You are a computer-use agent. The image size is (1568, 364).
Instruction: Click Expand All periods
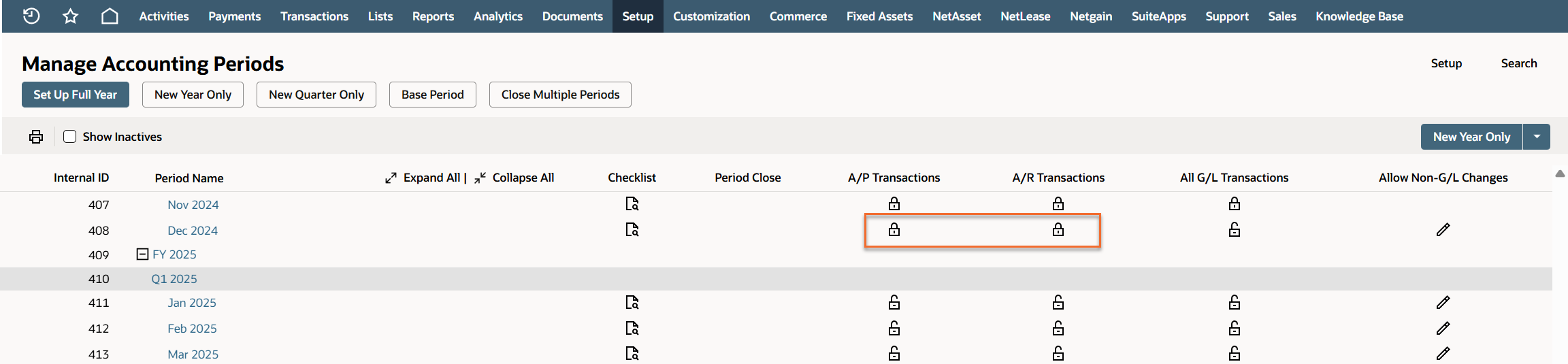point(425,178)
